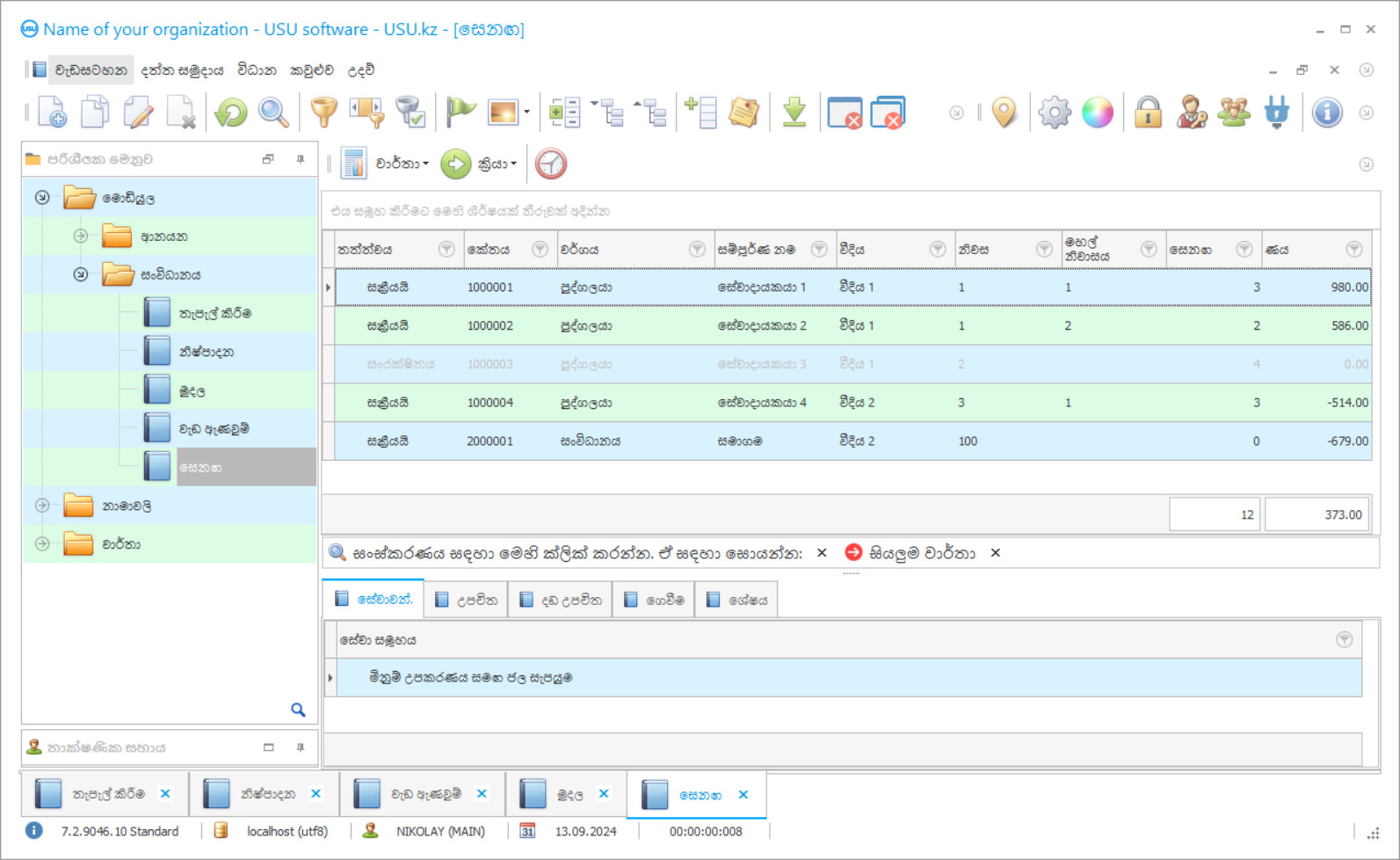Image resolution: width=1400 pixels, height=860 pixels.
Task: Click the red clock icon
Action: [551, 164]
